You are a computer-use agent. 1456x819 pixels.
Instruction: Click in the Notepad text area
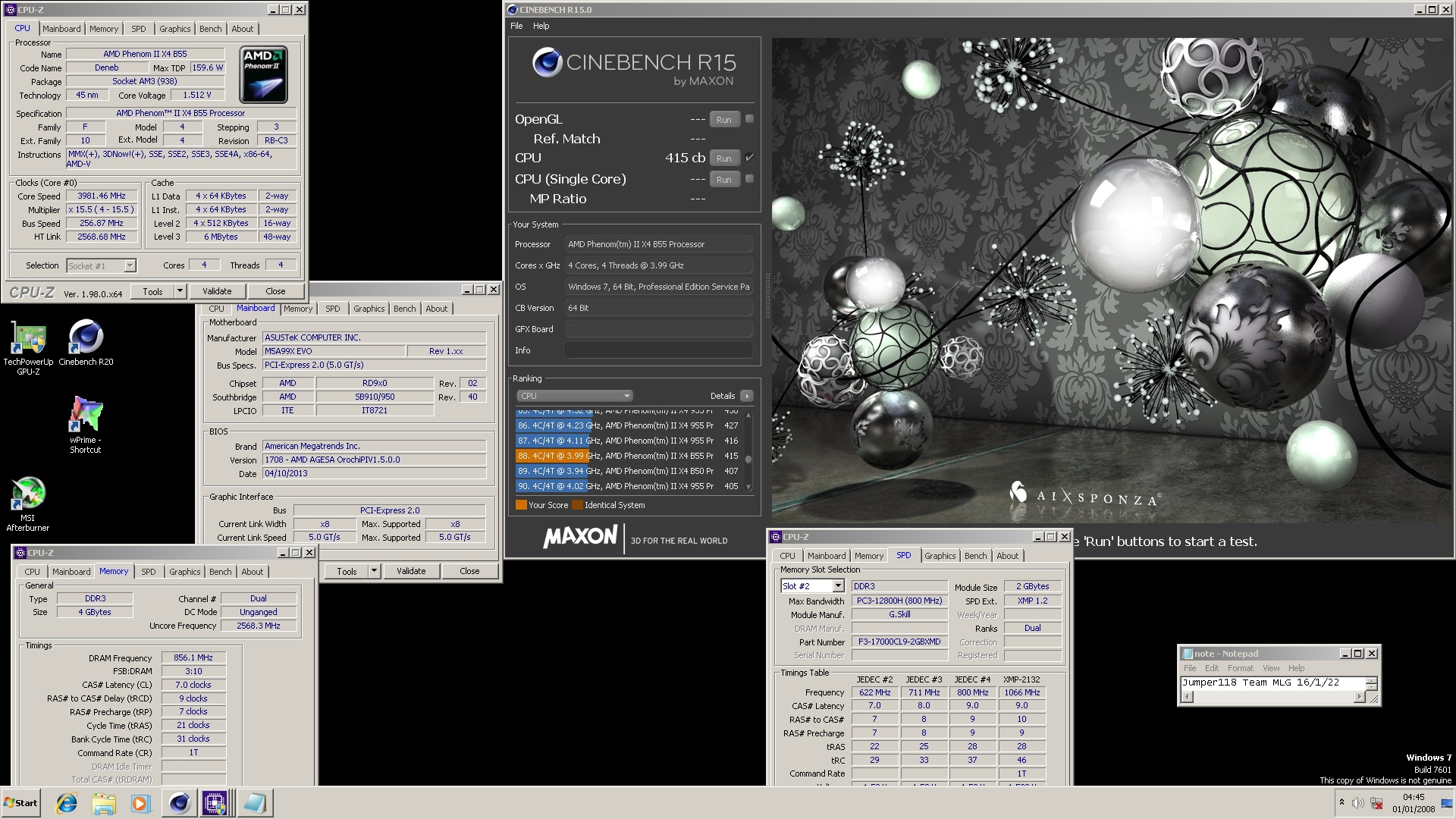[1272, 682]
